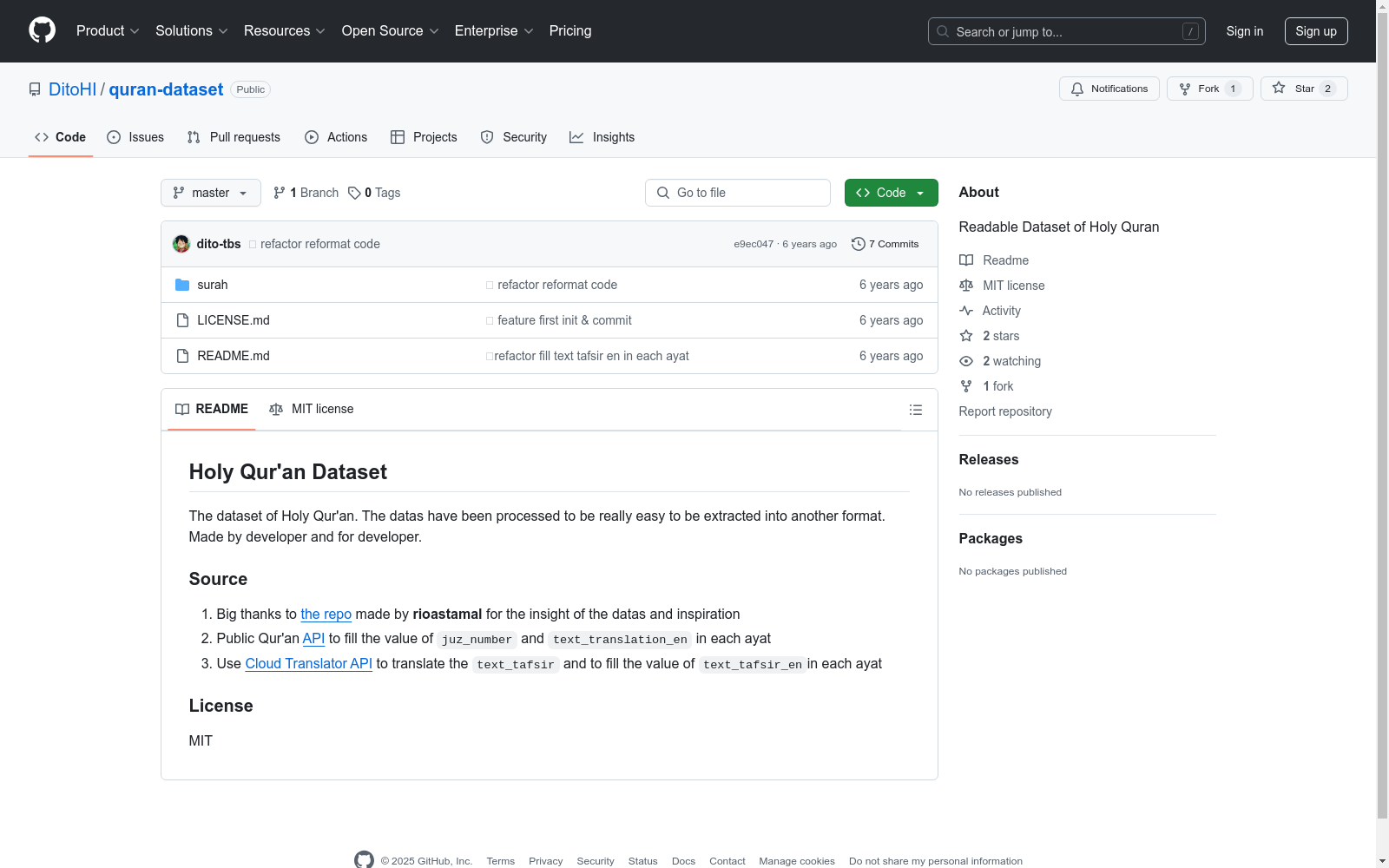Focus the 'Search or jump to' field

point(1067,31)
